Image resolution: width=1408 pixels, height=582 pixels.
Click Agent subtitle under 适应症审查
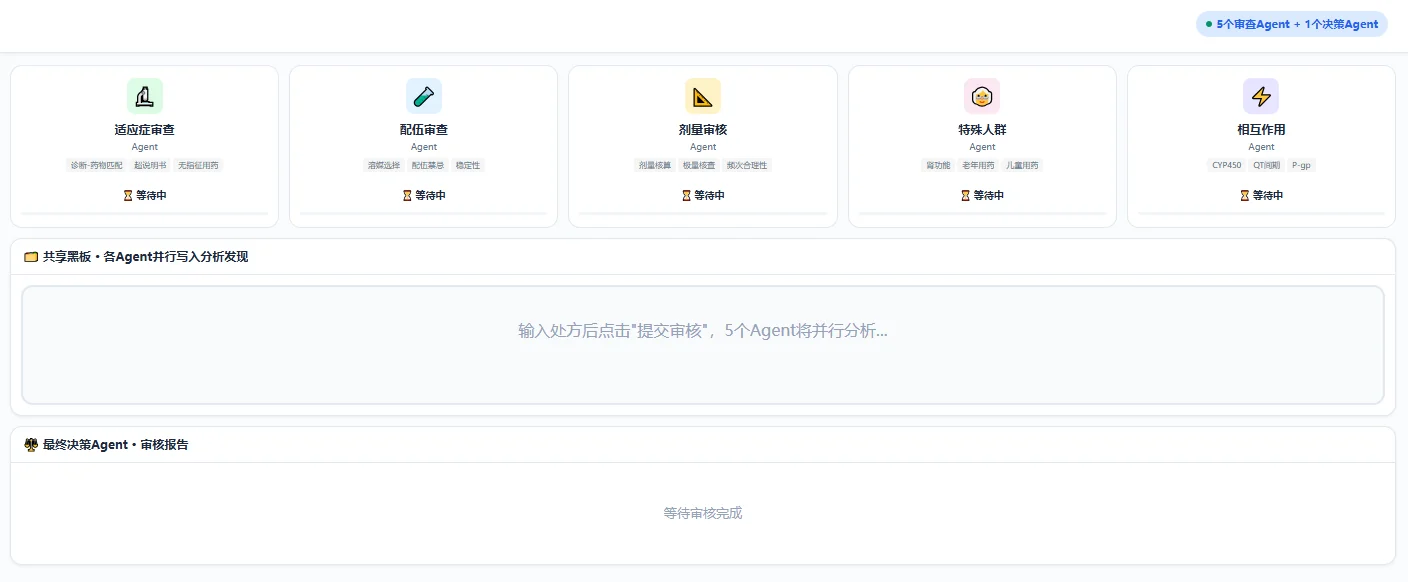[x=145, y=147]
